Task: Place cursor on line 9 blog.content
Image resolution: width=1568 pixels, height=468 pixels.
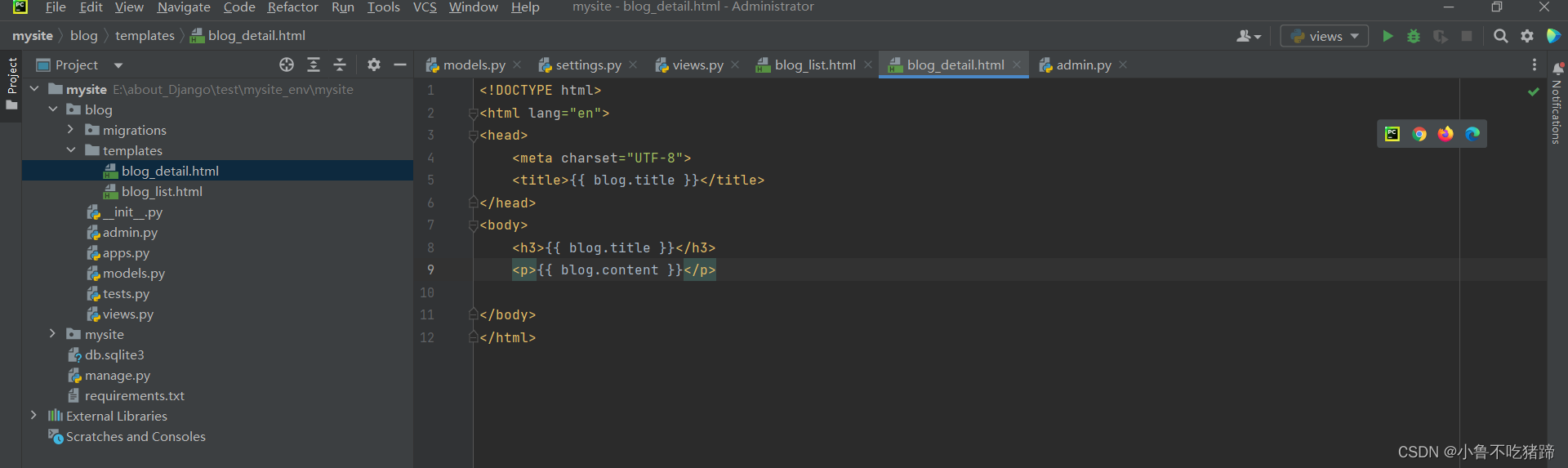Action: pyautogui.click(x=609, y=270)
